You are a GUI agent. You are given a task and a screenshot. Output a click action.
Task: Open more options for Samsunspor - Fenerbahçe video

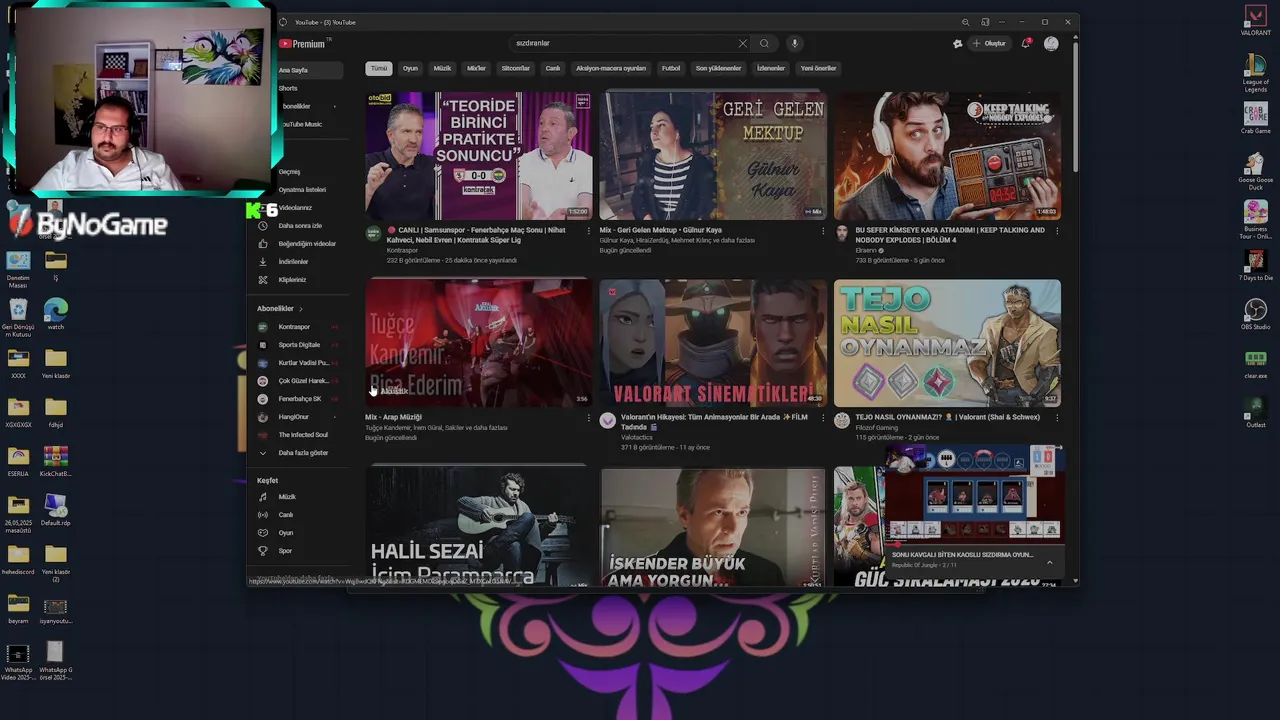coord(588,231)
